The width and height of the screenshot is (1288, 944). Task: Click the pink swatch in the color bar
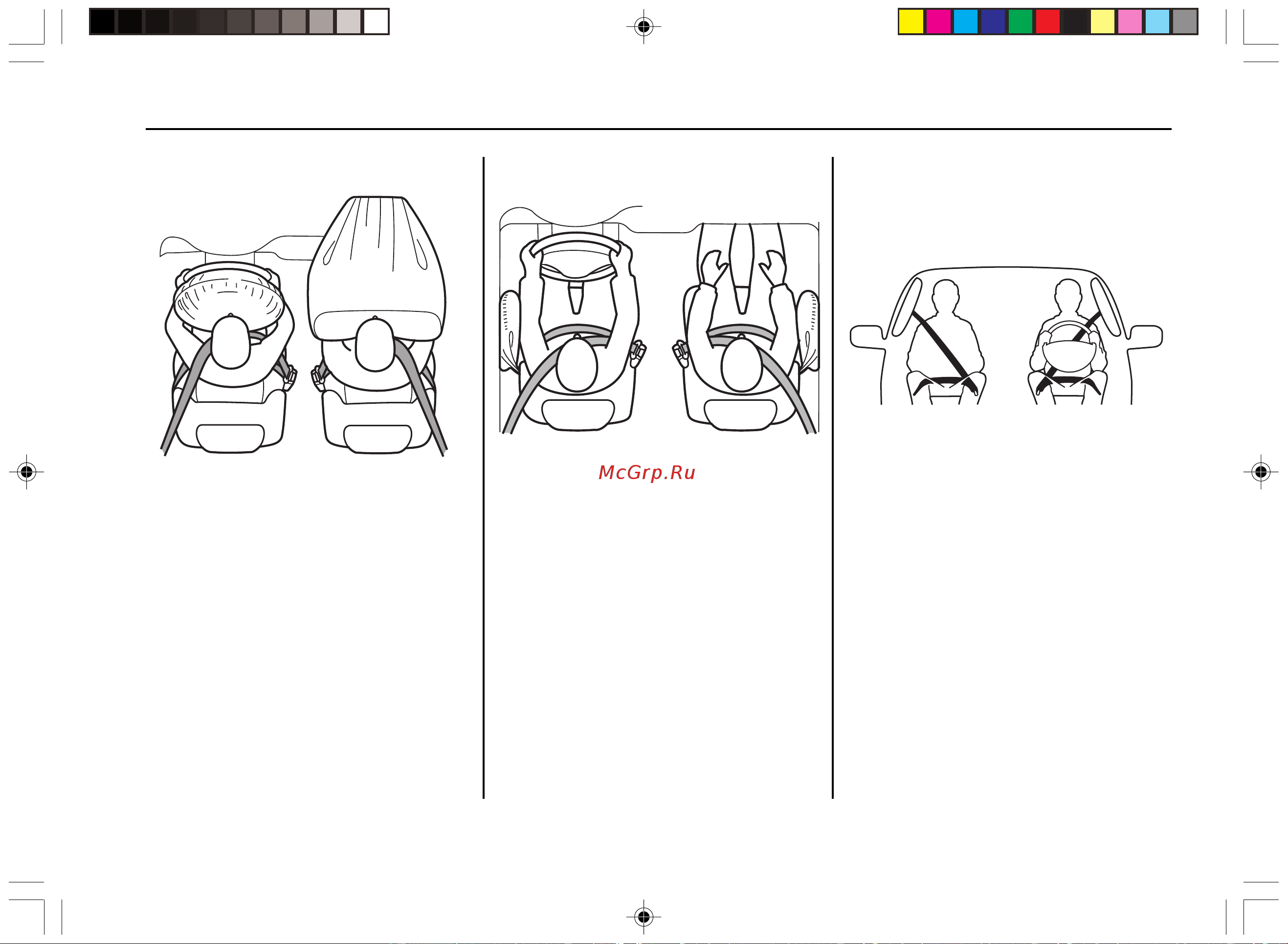[1130, 22]
